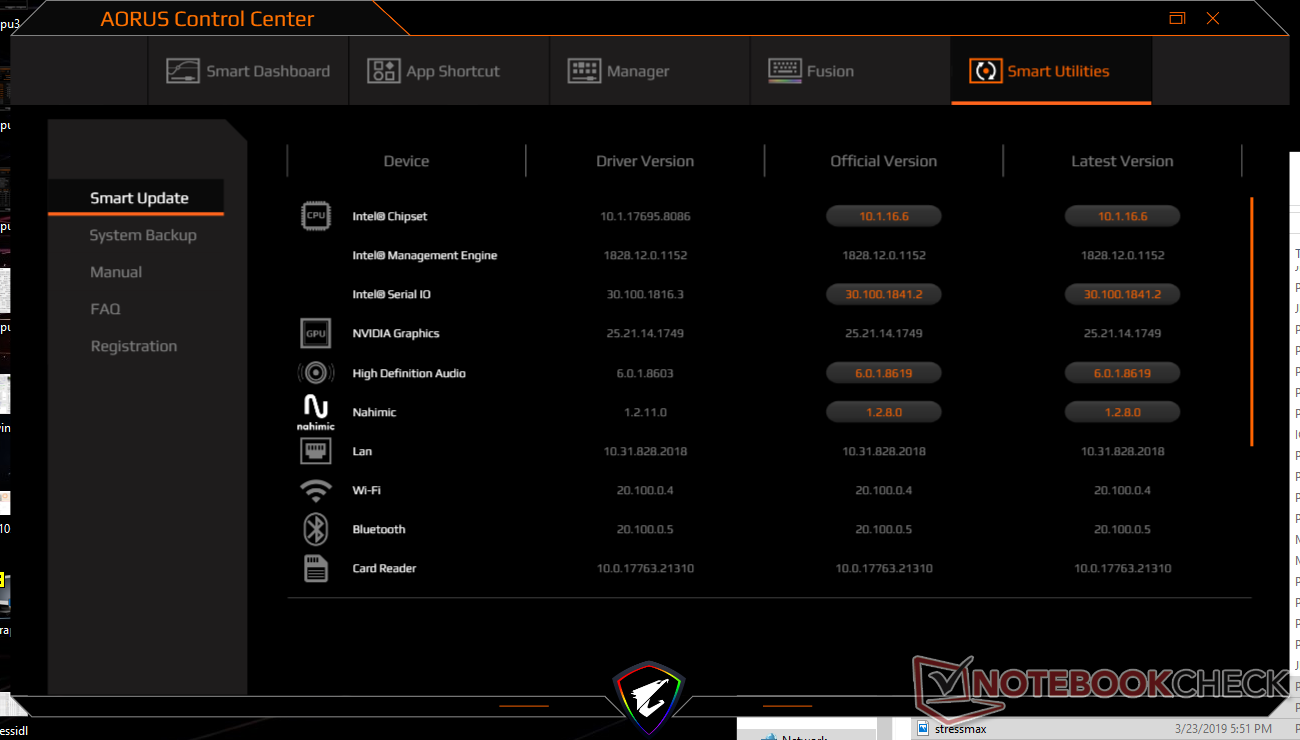
Task: Click Intel Serial IO driver version 30.100.1816.3
Action: [645, 294]
